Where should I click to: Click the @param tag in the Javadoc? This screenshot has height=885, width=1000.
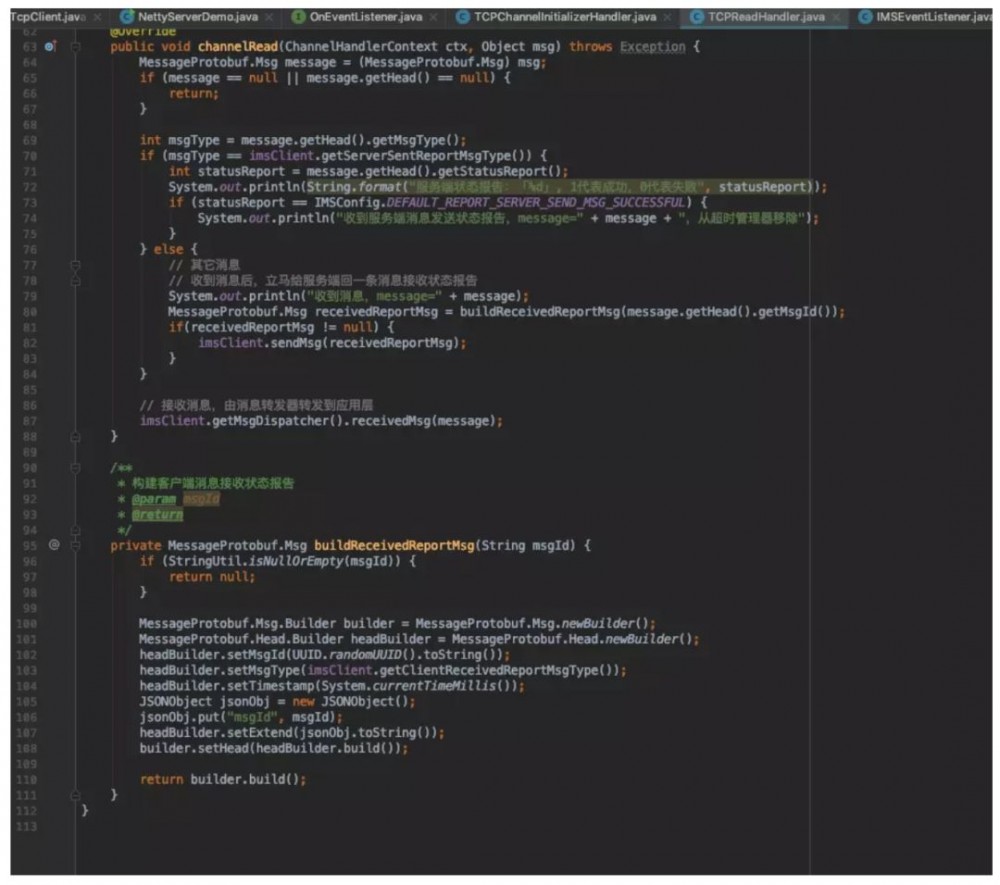154,499
